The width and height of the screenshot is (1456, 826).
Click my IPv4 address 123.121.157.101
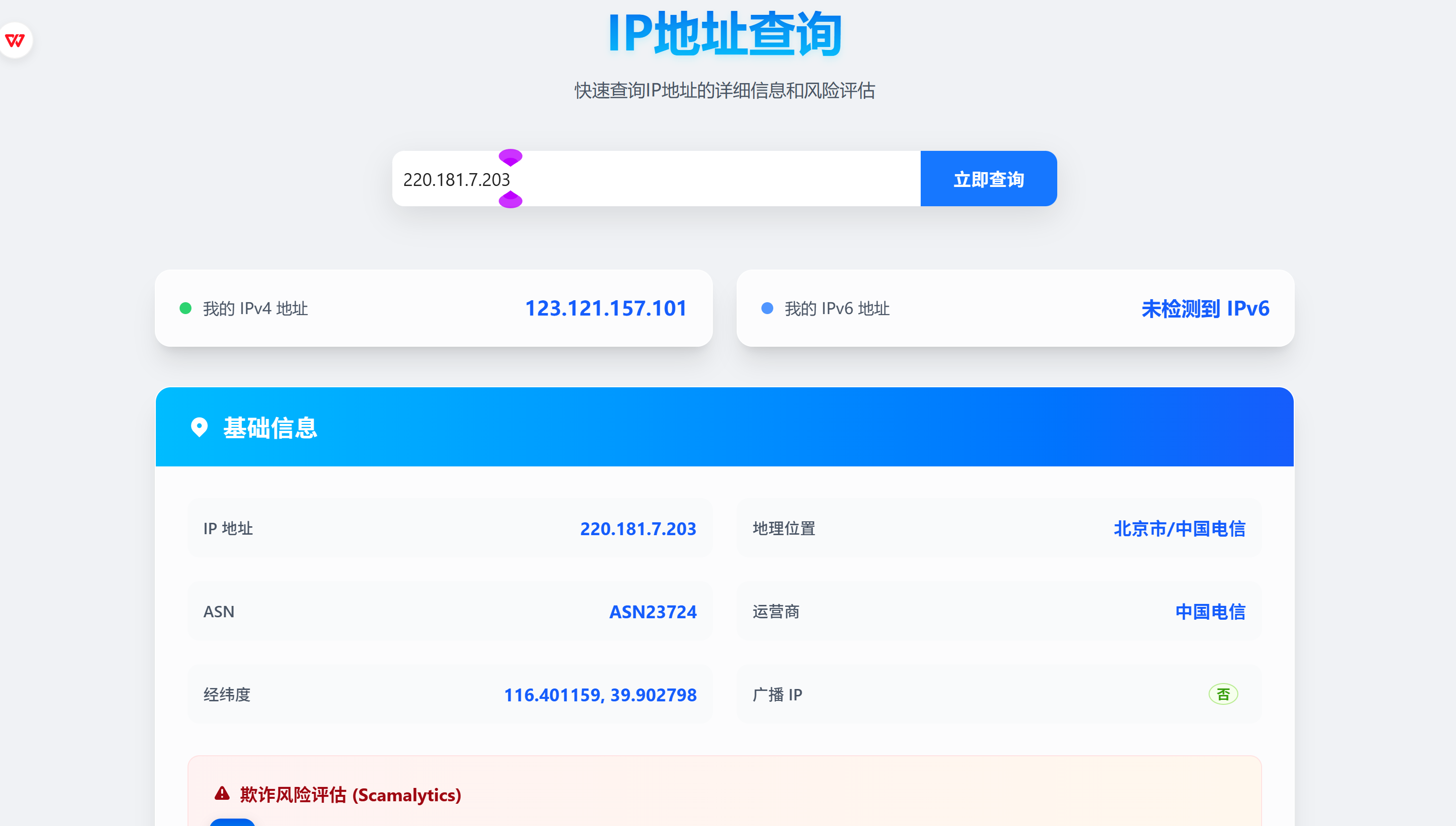click(x=606, y=308)
